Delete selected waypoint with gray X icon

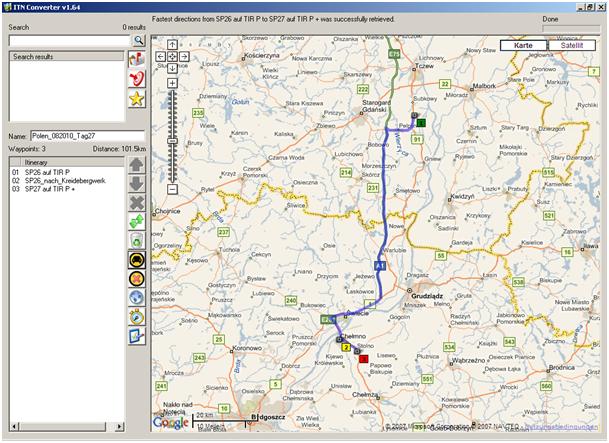[x=137, y=203]
